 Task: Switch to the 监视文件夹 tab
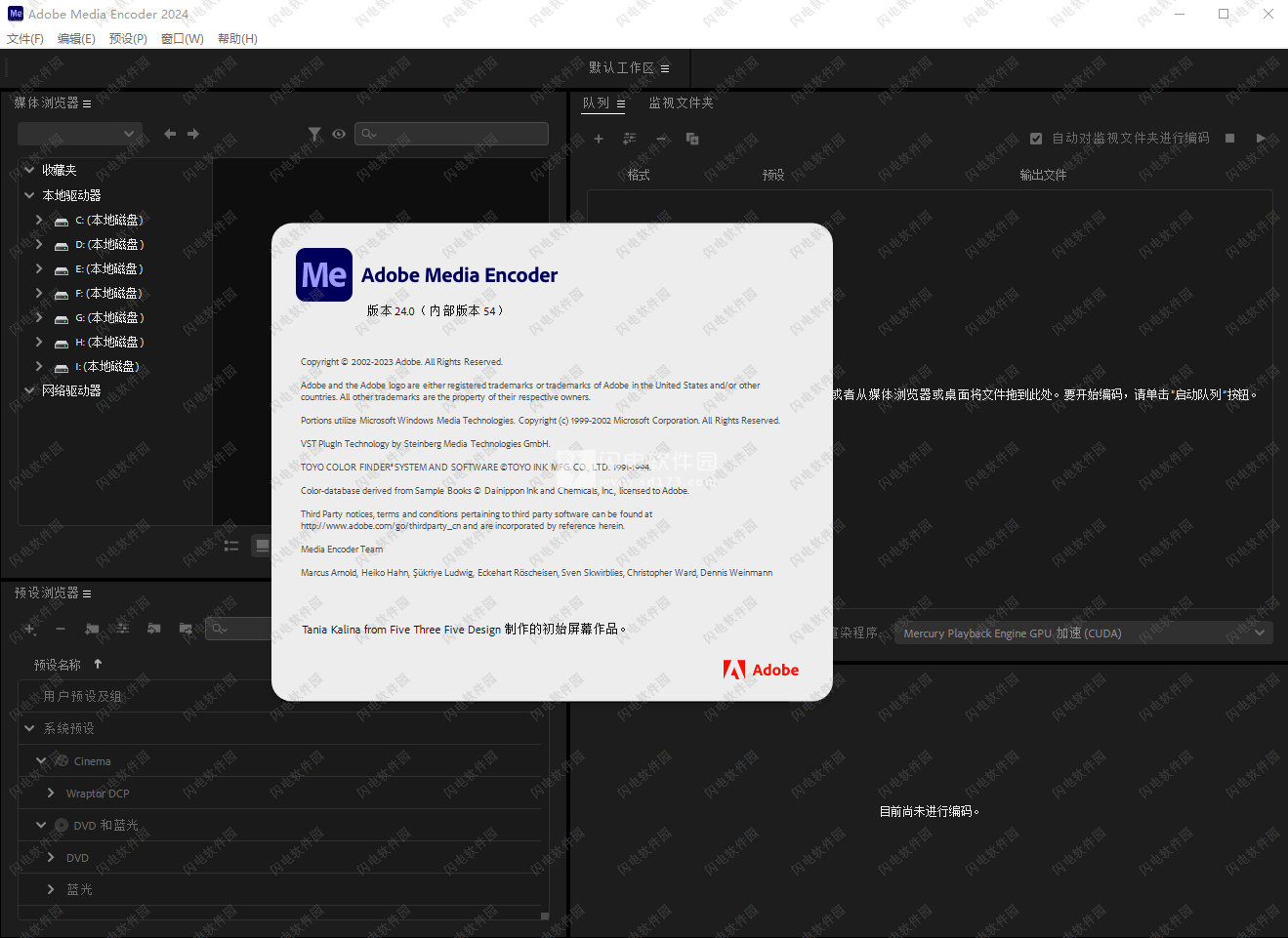point(682,102)
